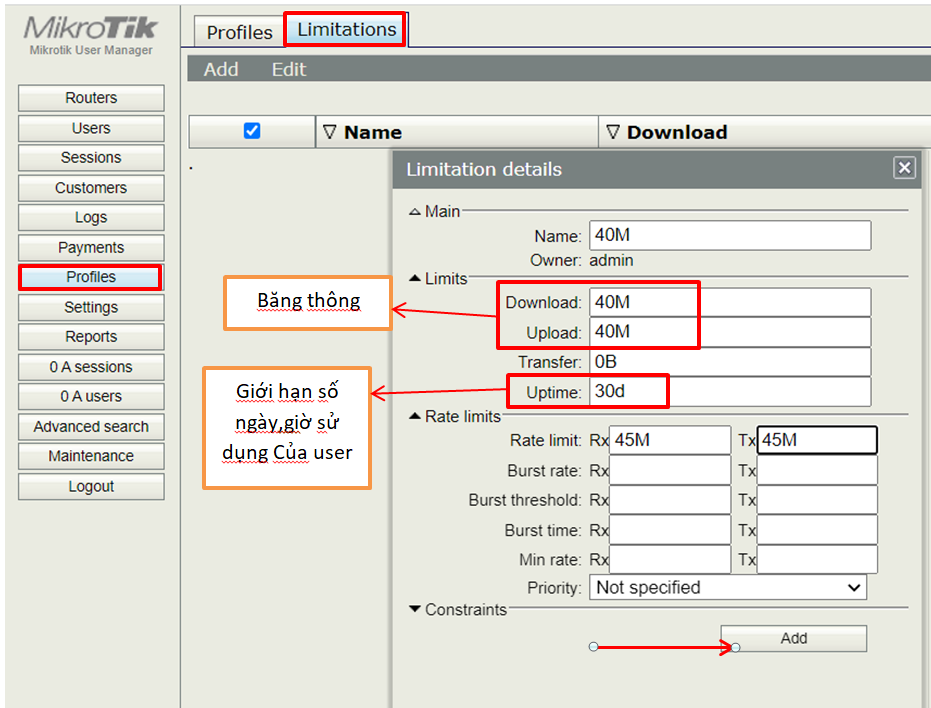The width and height of the screenshot is (931, 708).
Task: Switch to the Limitations tab
Action: (x=346, y=30)
